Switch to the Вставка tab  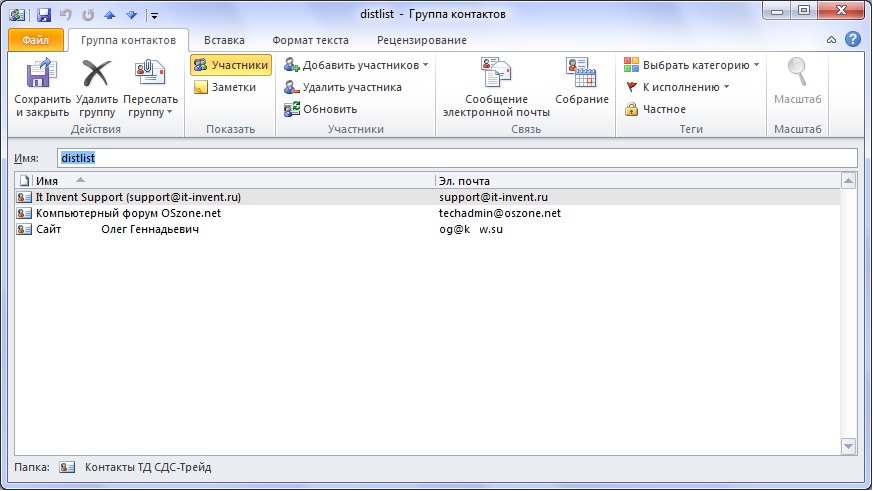224,40
